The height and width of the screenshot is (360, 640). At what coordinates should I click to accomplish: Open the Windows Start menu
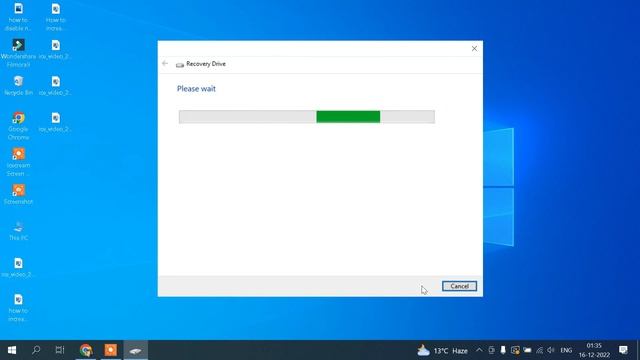pyautogui.click(x=12, y=350)
